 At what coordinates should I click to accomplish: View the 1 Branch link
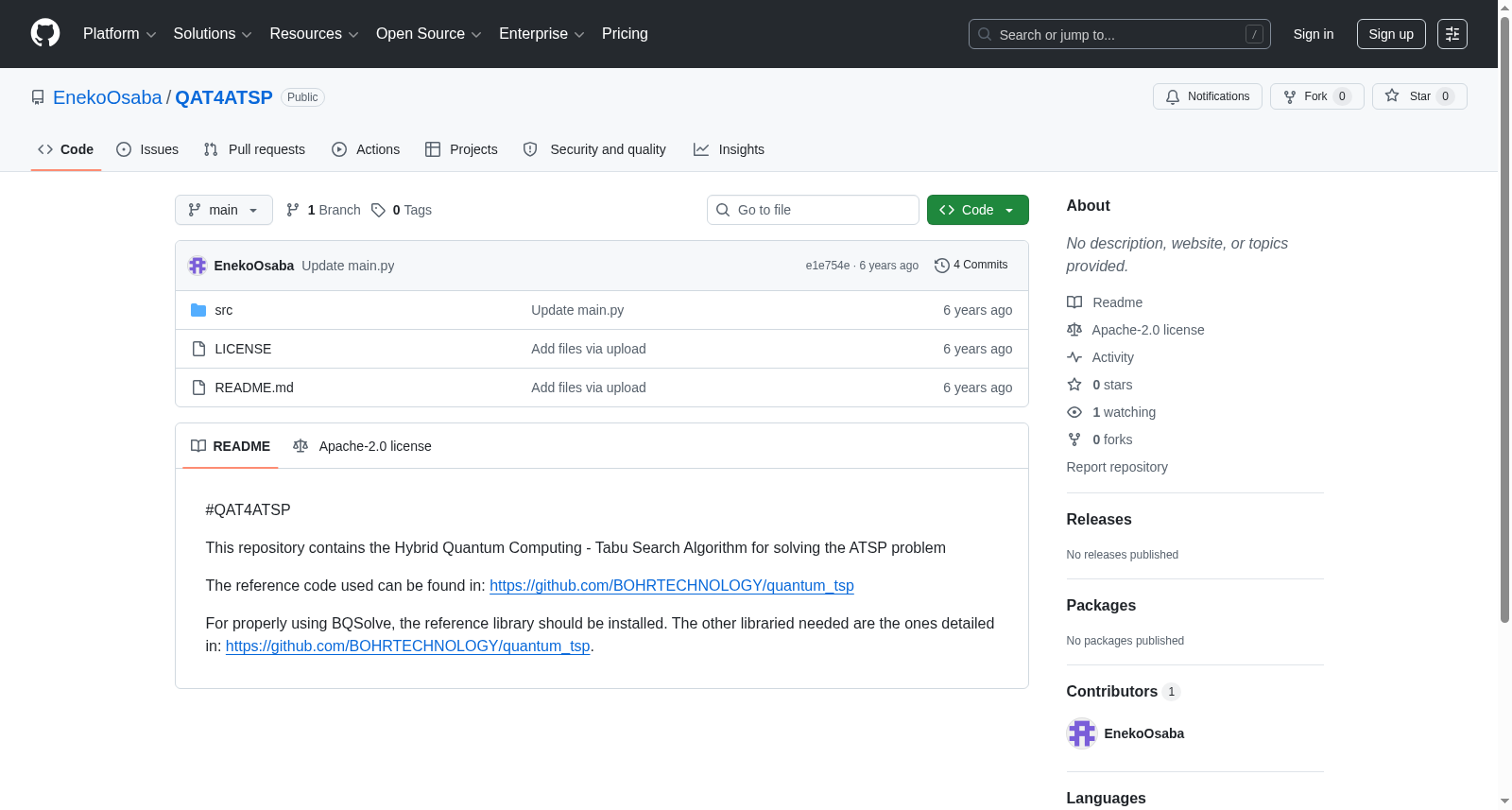(323, 210)
